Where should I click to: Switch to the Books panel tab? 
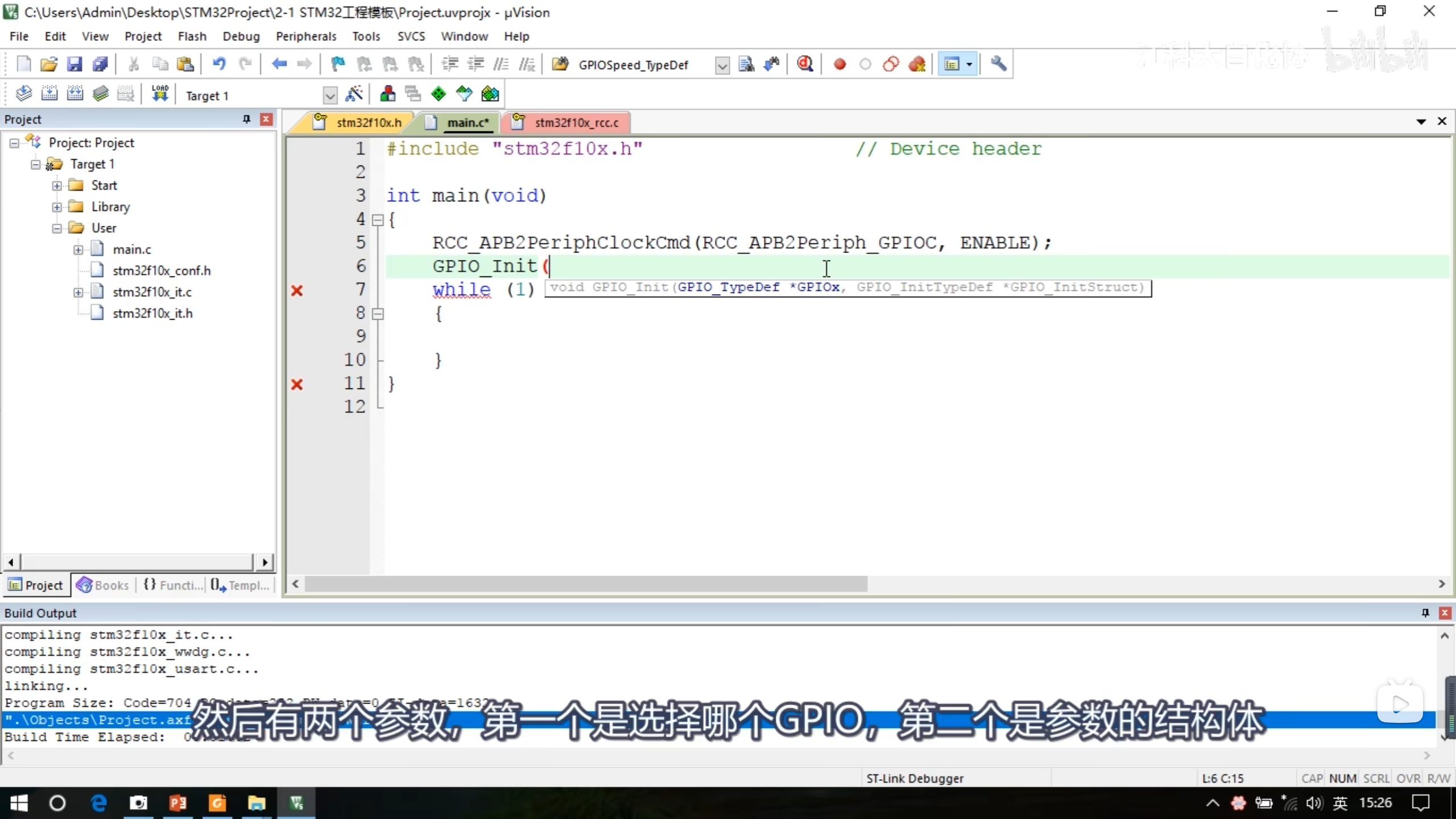(x=104, y=585)
